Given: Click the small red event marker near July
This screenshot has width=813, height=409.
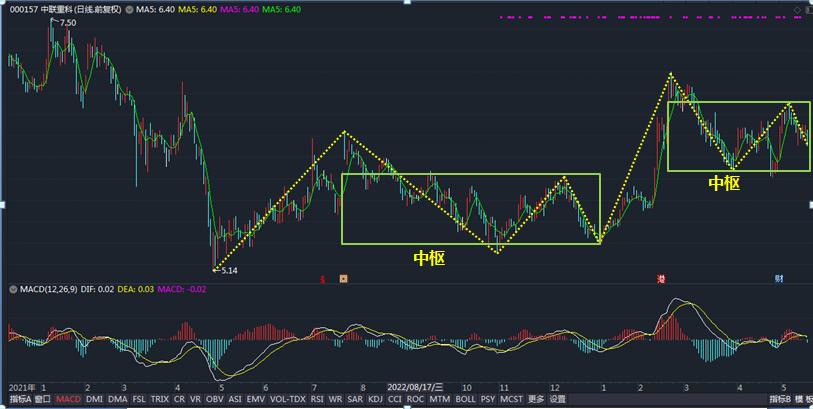Looking at the screenshot, I should point(323,279).
